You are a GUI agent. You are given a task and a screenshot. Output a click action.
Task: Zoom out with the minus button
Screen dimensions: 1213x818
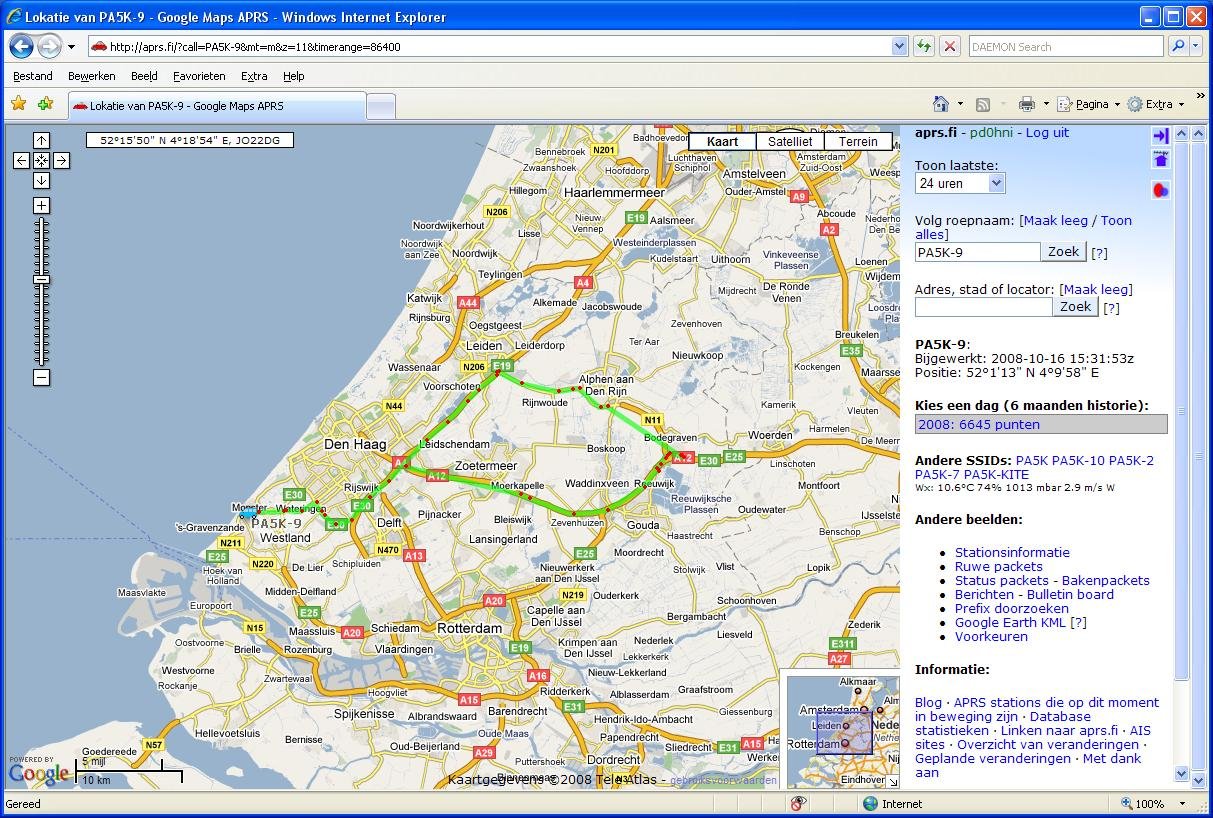click(x=41, y=378)
